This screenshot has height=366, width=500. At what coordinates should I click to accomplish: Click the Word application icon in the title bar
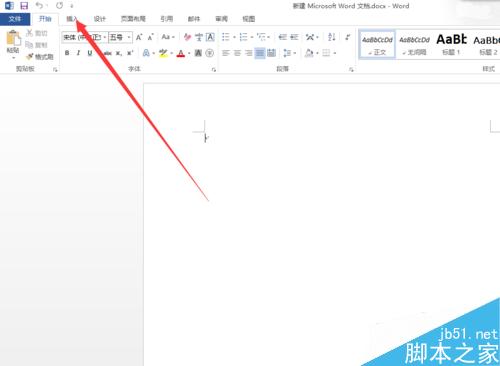pyautogui.click(x=9, y=6)
